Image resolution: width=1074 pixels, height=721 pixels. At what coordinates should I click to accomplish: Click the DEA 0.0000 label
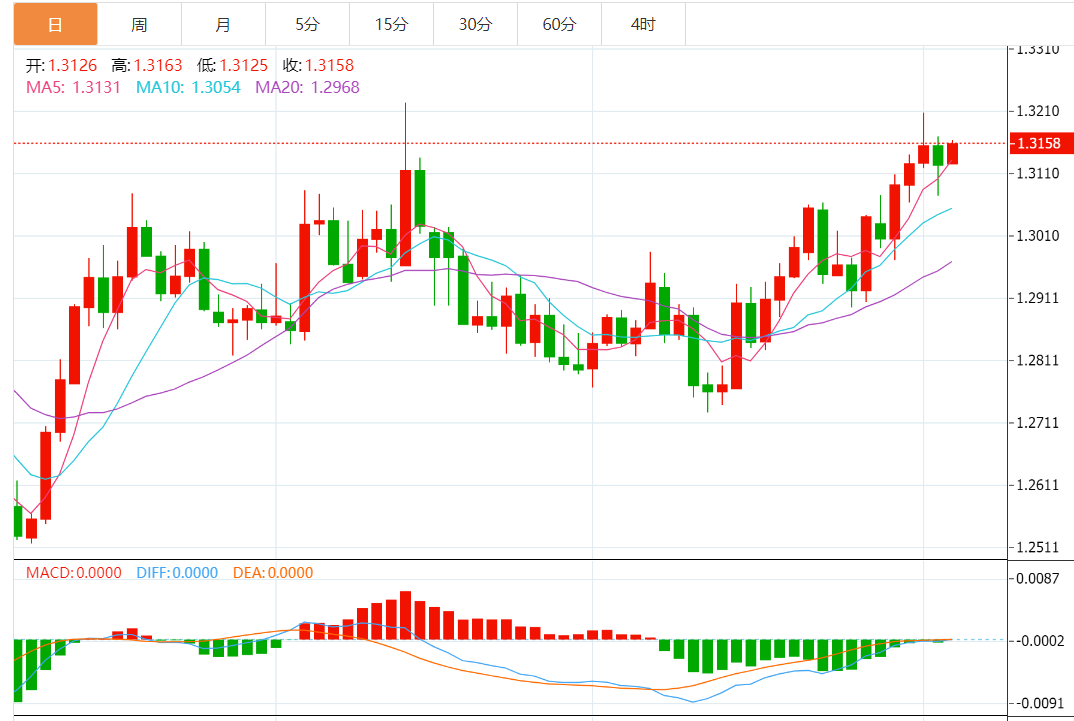pyautogui.click(x=273, y=572)
